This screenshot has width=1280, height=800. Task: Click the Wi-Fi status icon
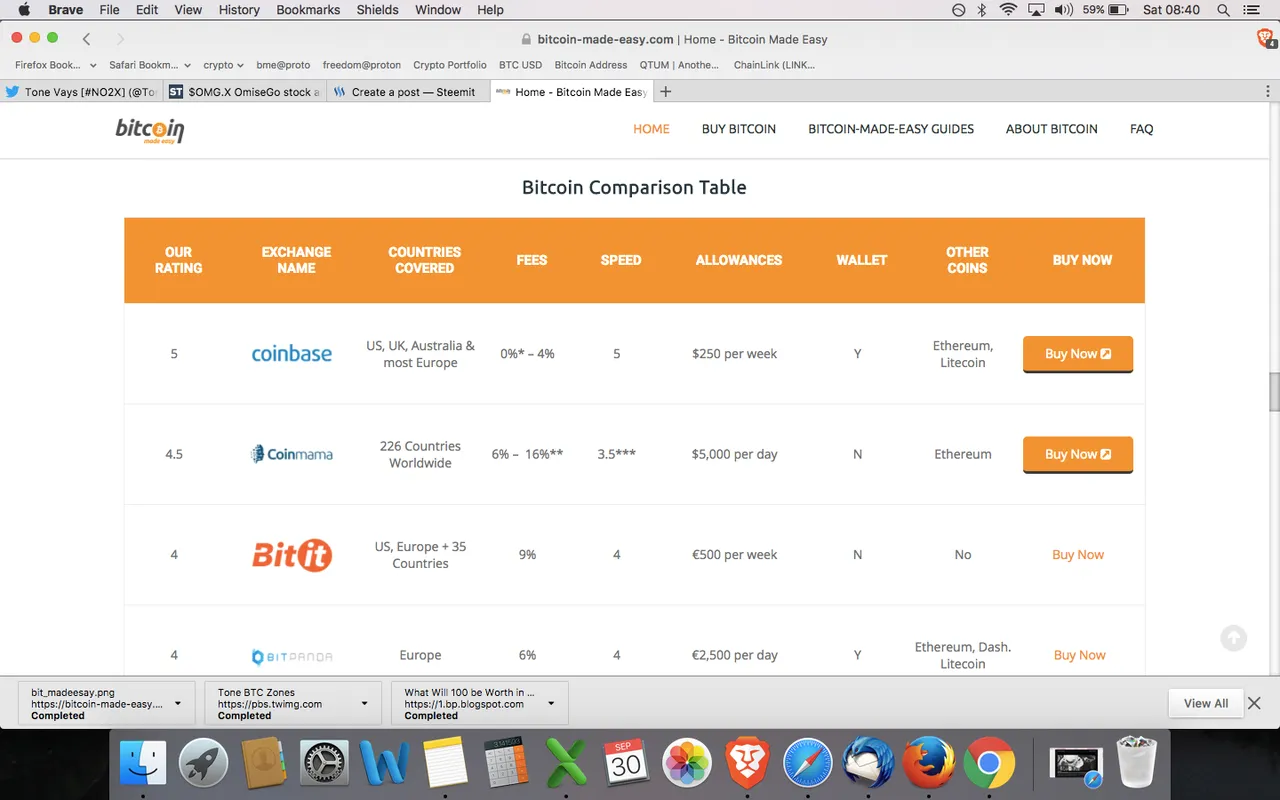click(1008, 10)
